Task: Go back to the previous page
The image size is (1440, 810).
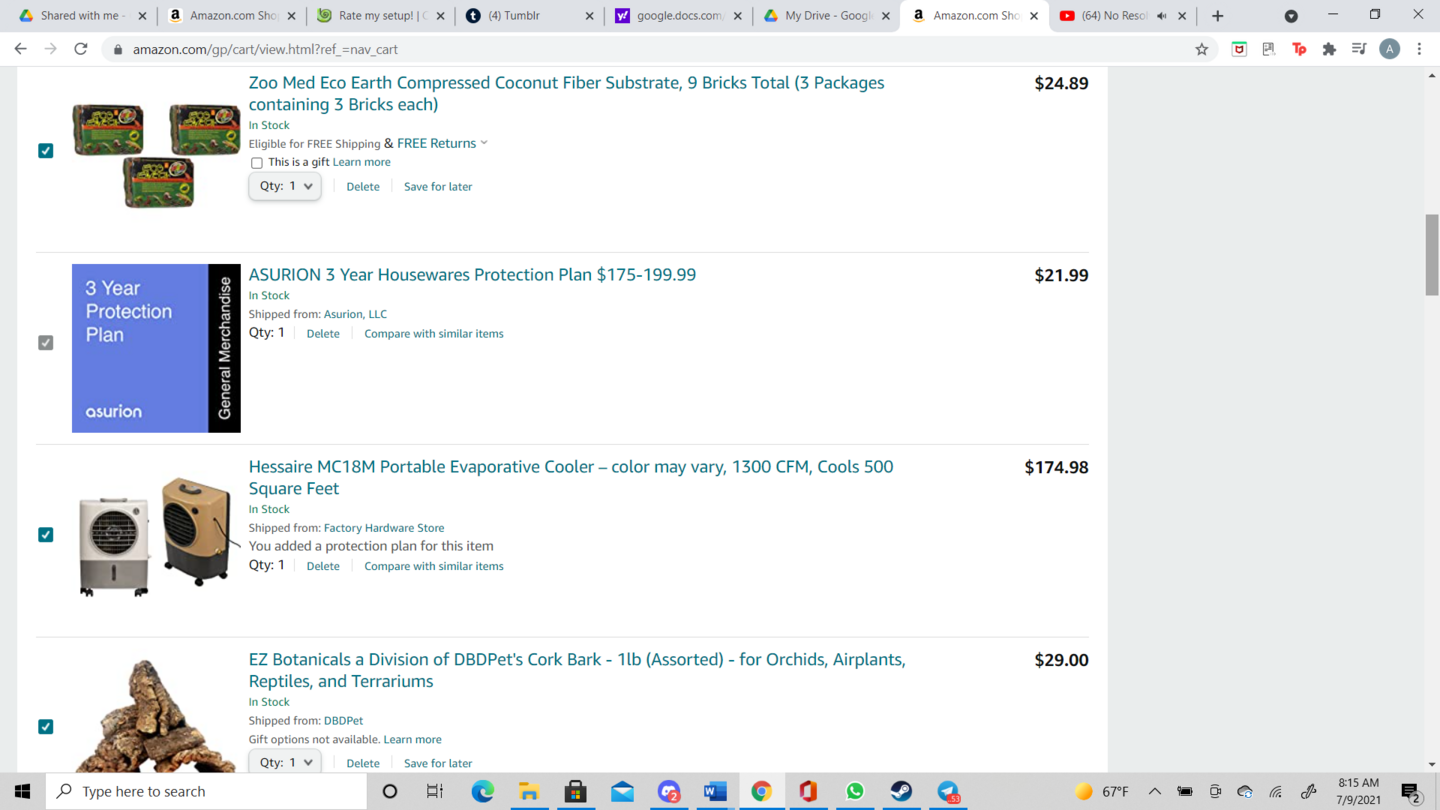Action: [21, 49]
